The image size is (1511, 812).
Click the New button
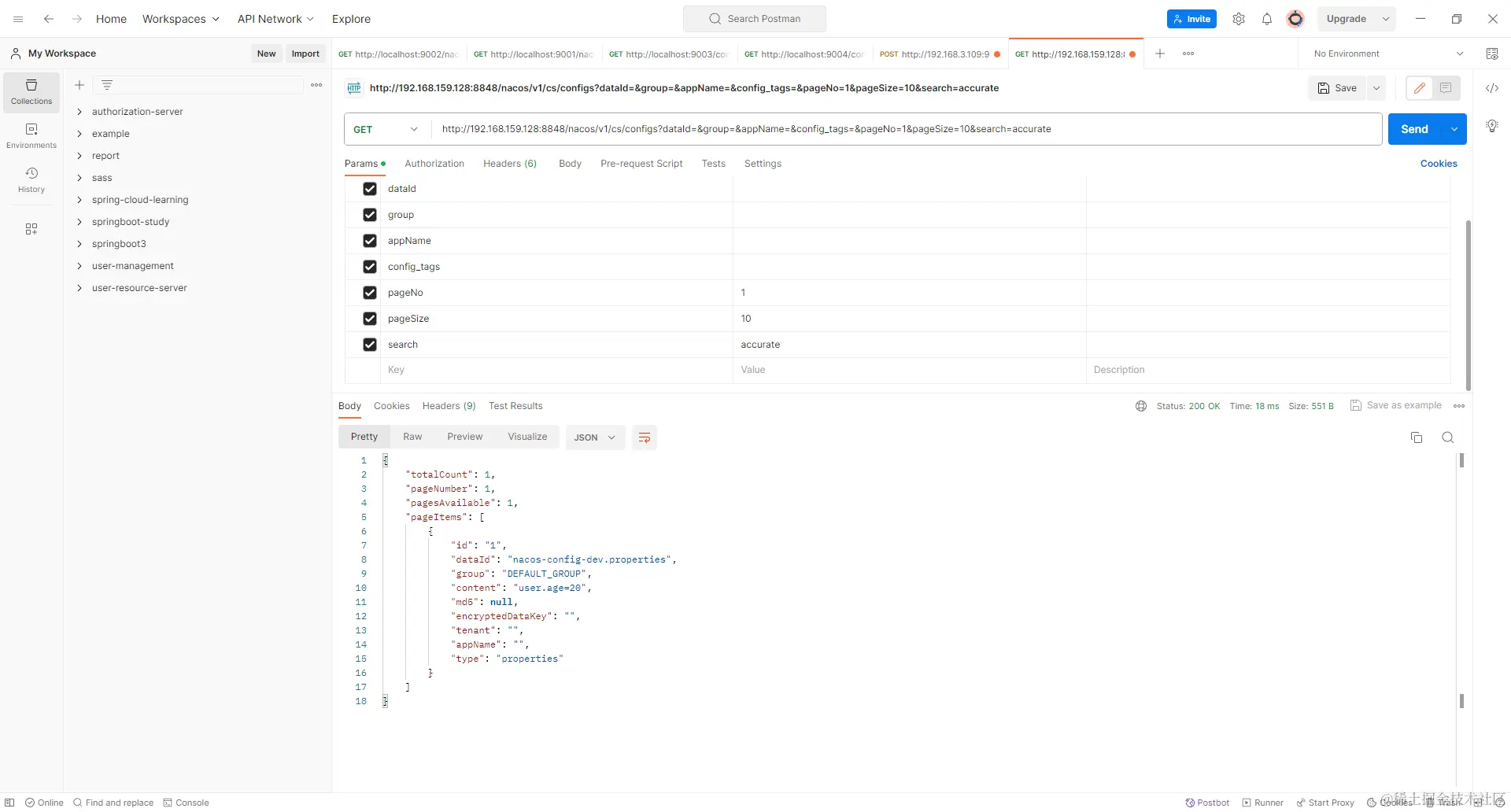(x=266, y=54)
